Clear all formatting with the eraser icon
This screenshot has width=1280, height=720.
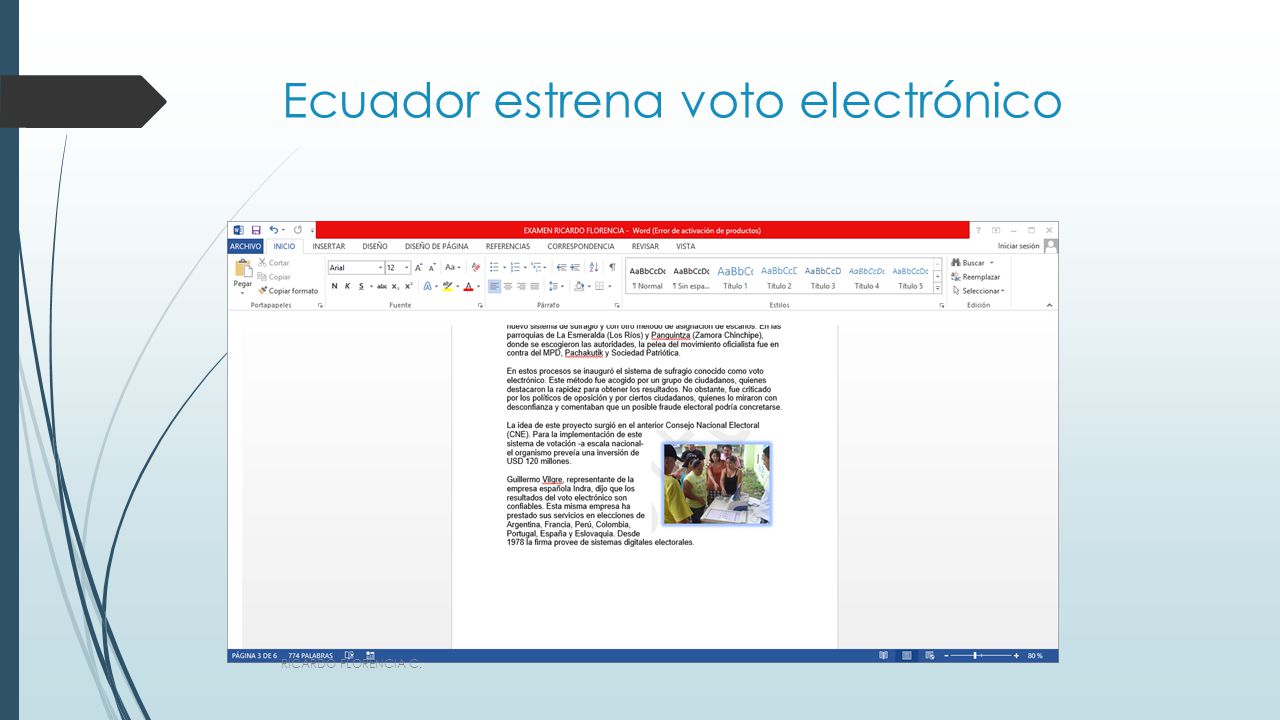point(476,268)
